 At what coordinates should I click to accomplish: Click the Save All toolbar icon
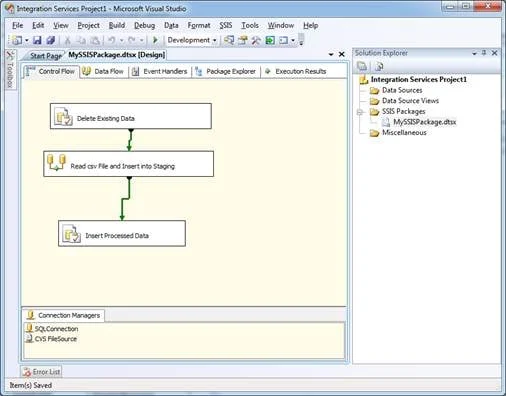51,40
